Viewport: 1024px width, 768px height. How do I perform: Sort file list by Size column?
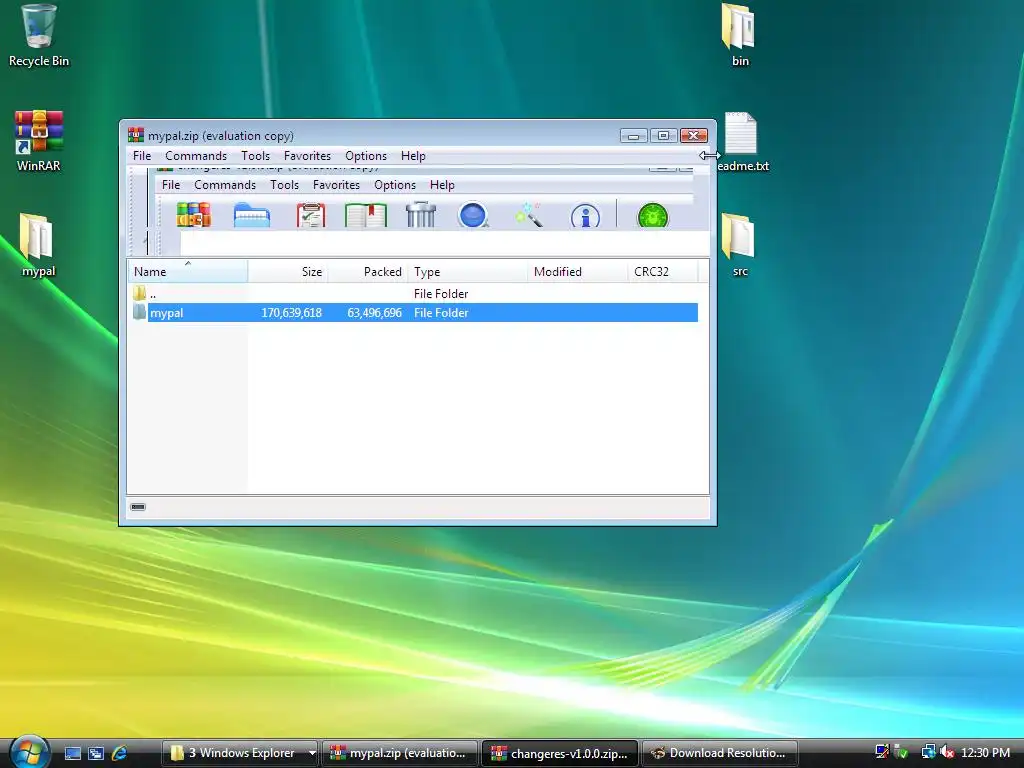pos(287,271)
